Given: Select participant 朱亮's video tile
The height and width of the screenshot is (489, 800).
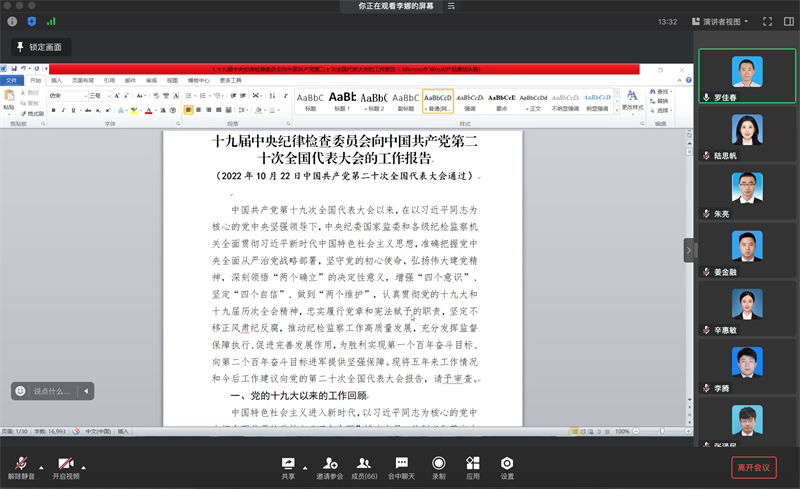Looking at the screenshot, I should pyautogui.click(x=747, y=192).
